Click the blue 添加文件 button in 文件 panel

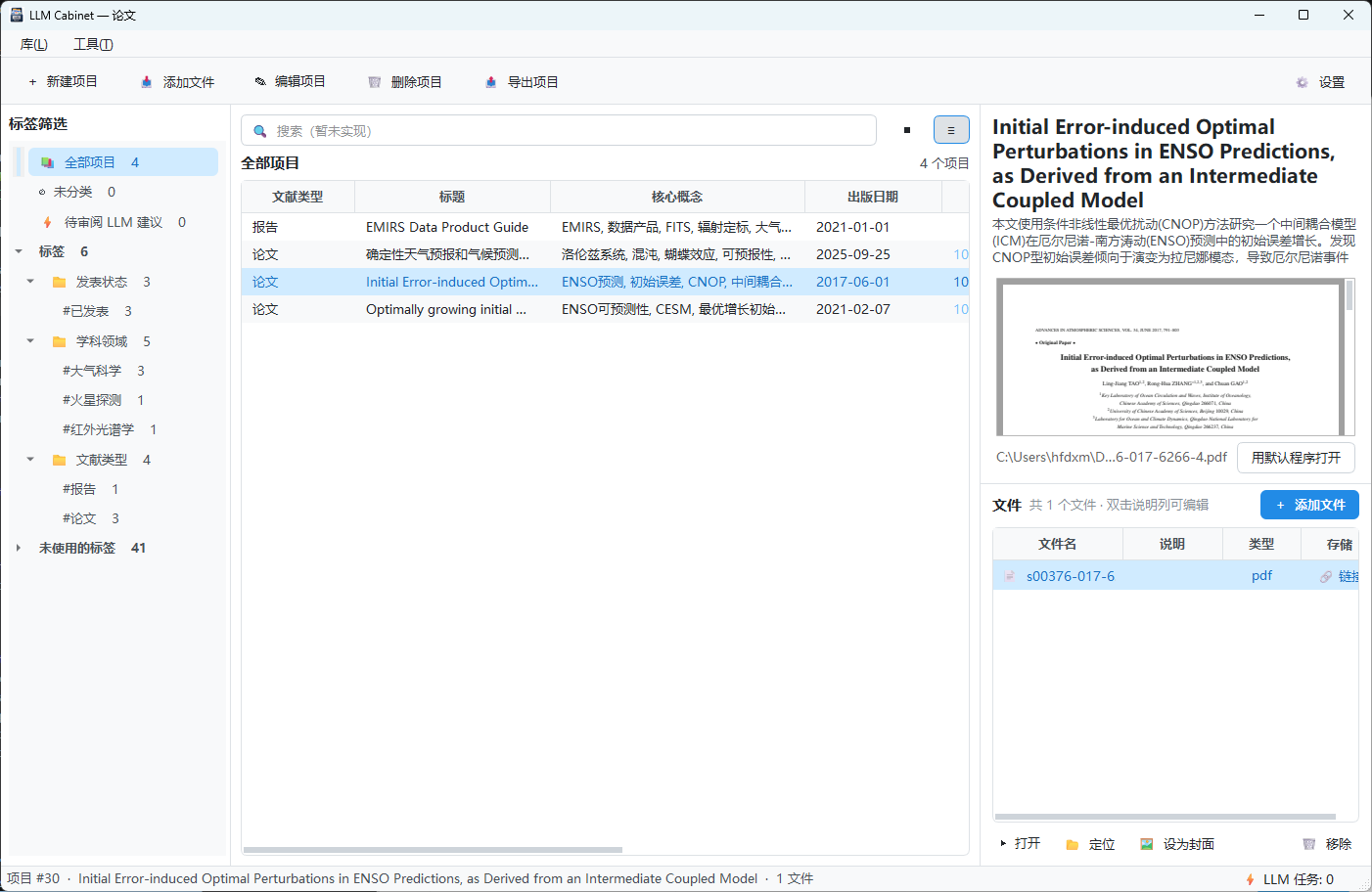(1309, 505)
